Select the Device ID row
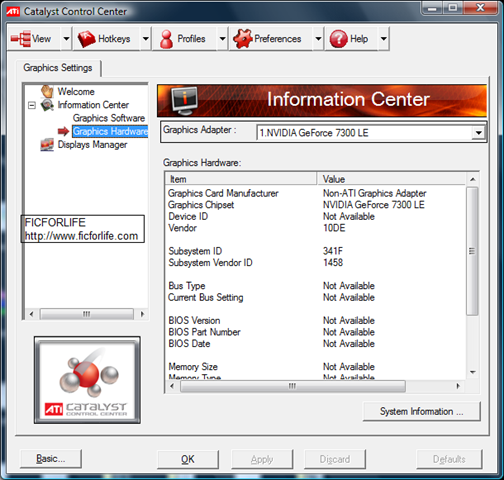504x480 pixels. click(315, 216)
